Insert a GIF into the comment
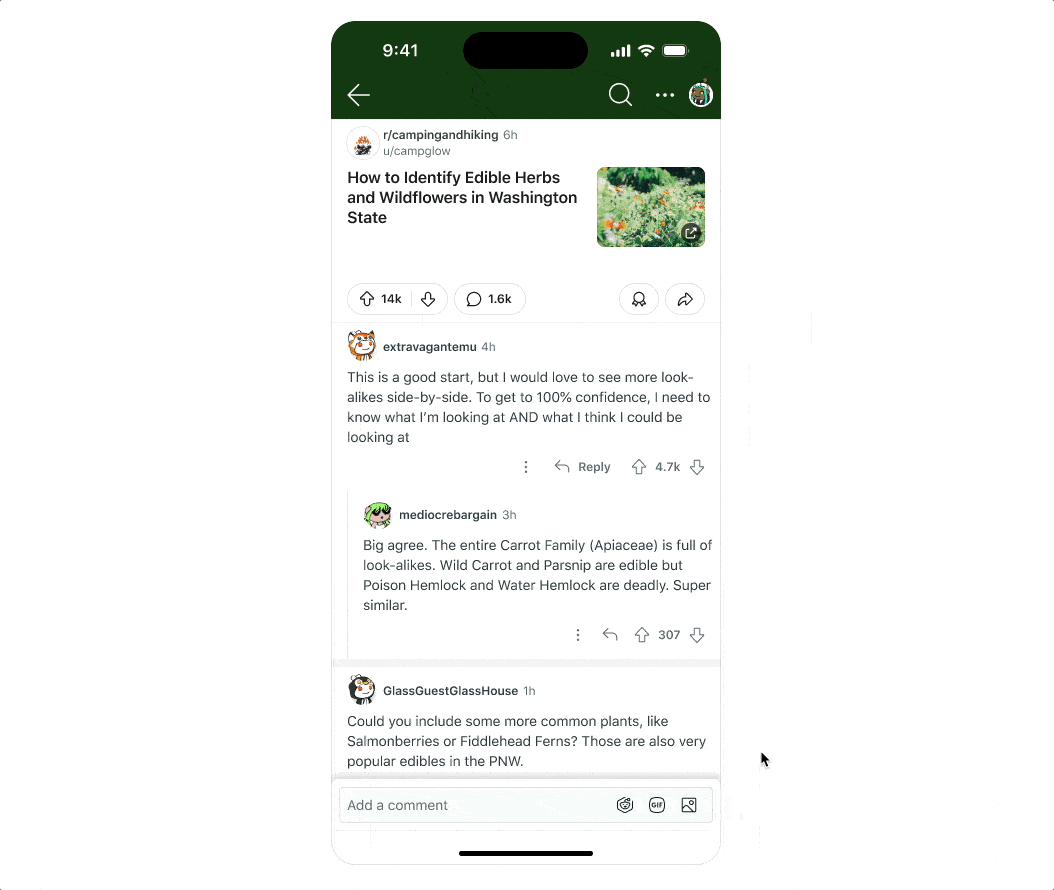Image resolution: width=1054 pixels, height=890 pixels. point(657,805)
